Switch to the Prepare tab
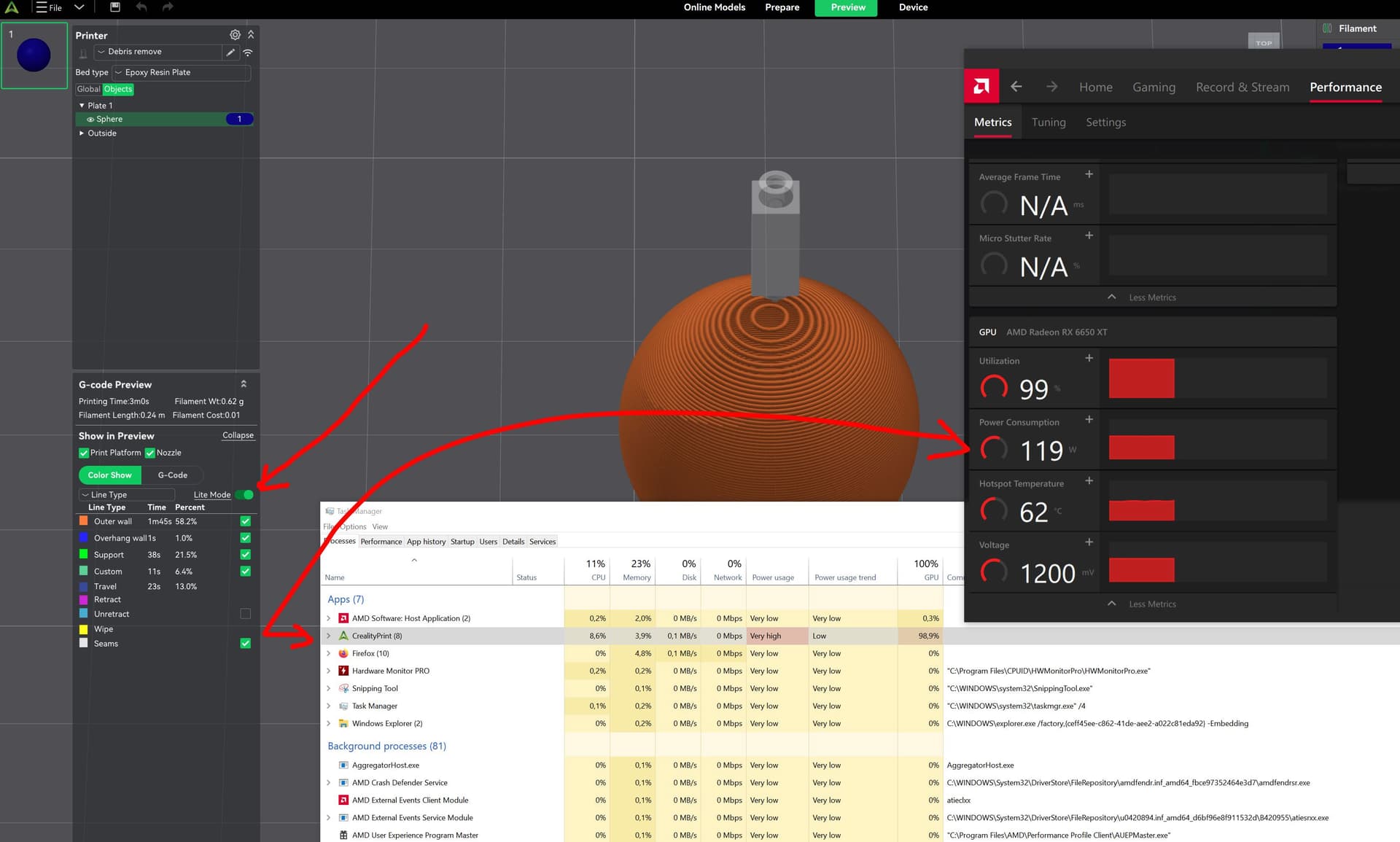The image size is (1400, 842). [x=782, y=7]
